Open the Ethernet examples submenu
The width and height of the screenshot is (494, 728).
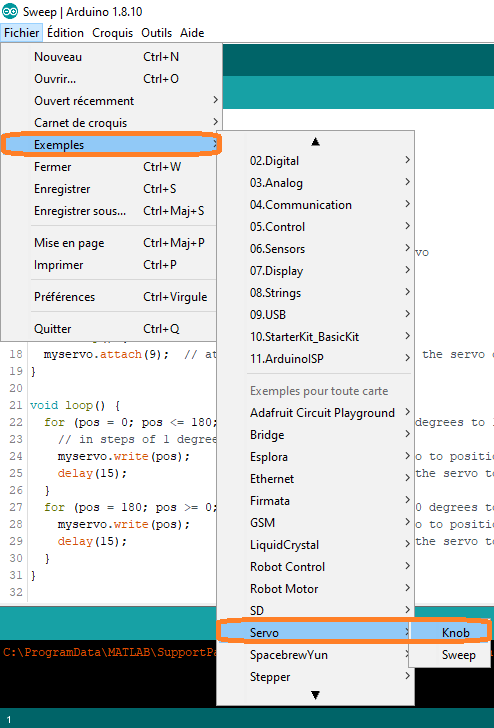(x=316, y=479)
